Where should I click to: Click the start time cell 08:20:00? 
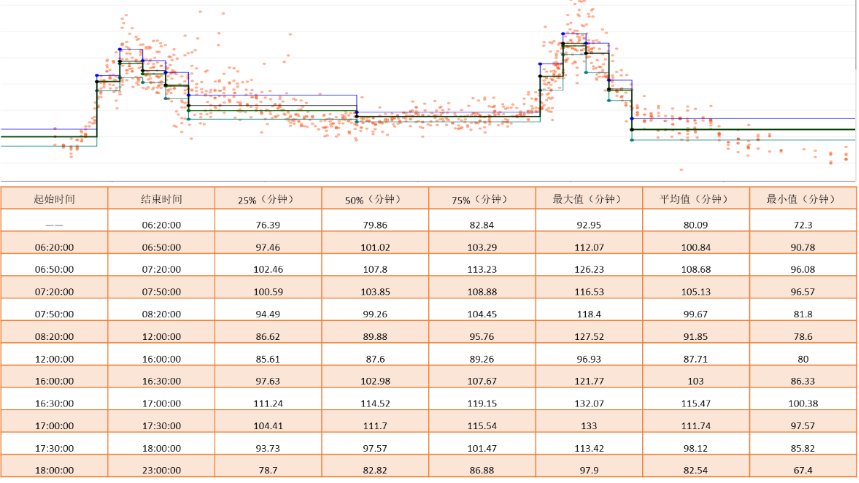pos(54,336)
